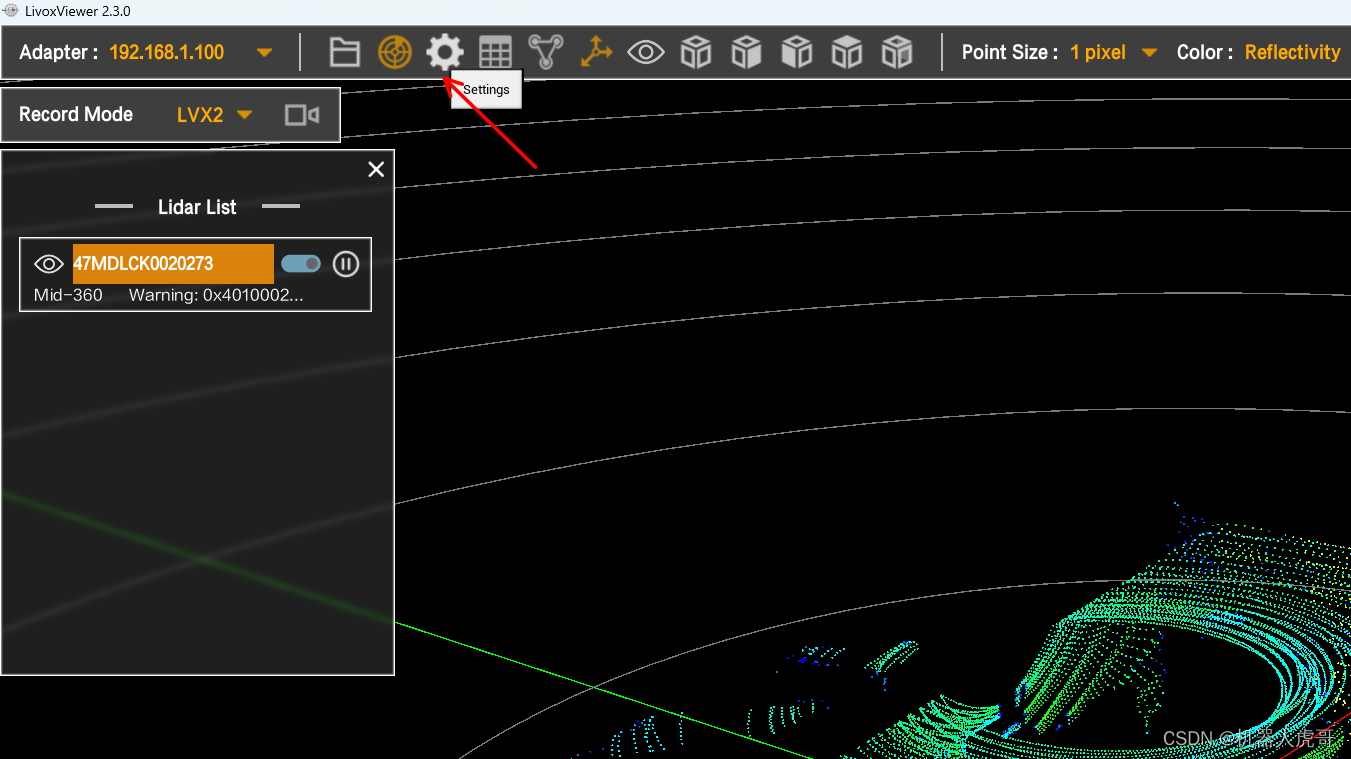Open the Record Mode LVX2 dropdown
The height and width of the screenshot is (759, 1351).
(244, 115)
